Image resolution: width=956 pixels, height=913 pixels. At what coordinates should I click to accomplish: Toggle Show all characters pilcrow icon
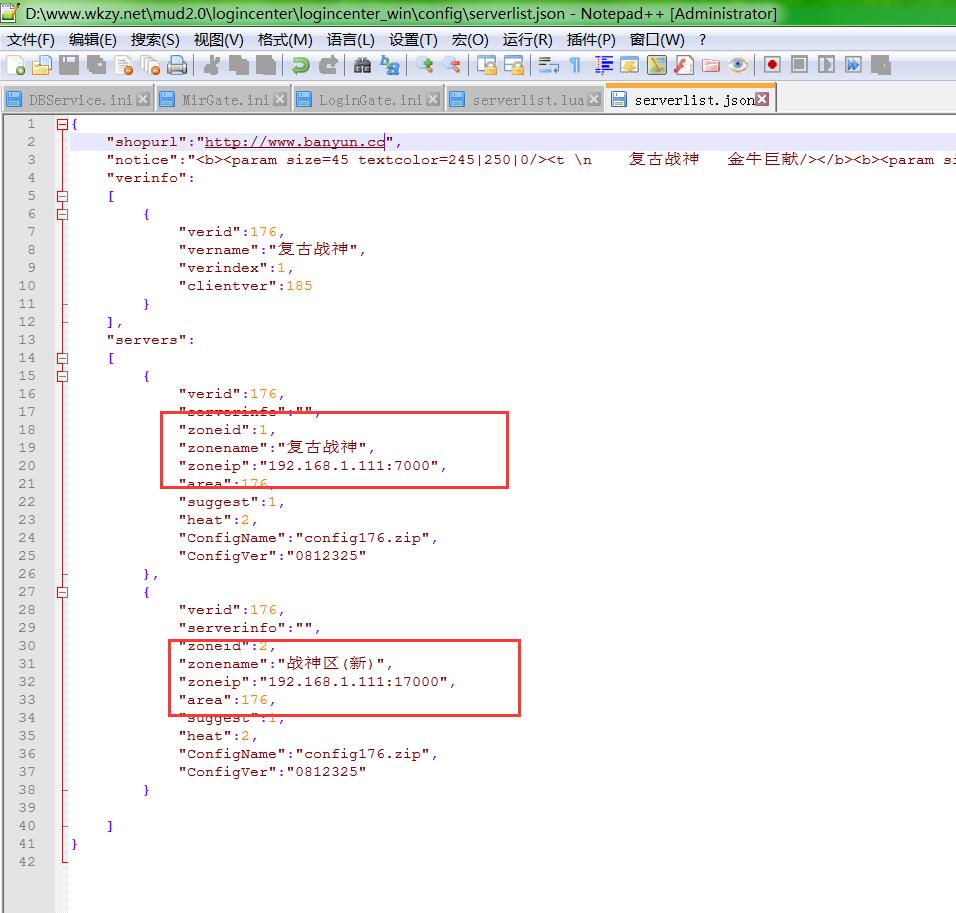tap(575, 66)
